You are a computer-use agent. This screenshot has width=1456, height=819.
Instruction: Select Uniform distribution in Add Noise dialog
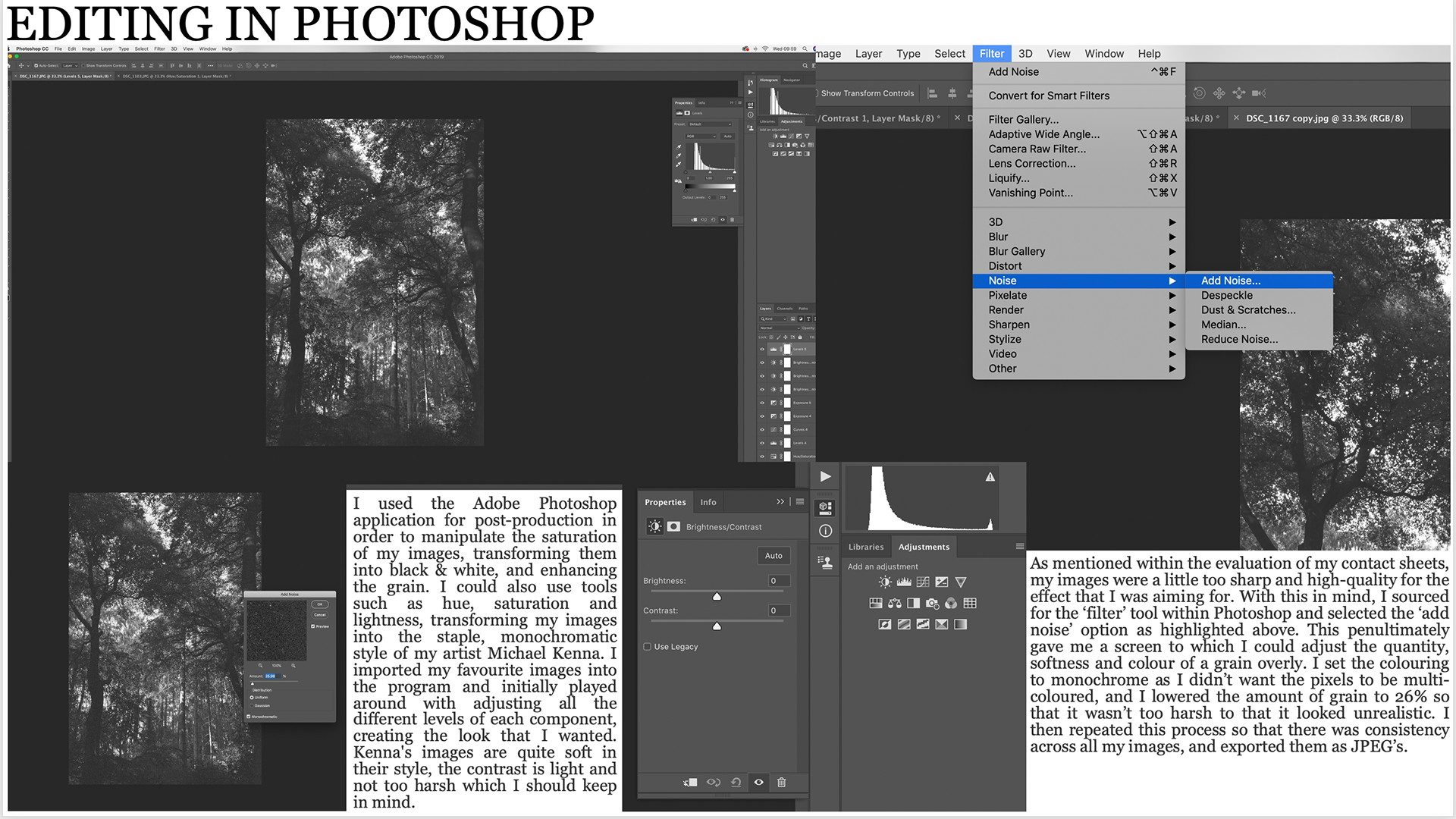pos(252,698)
